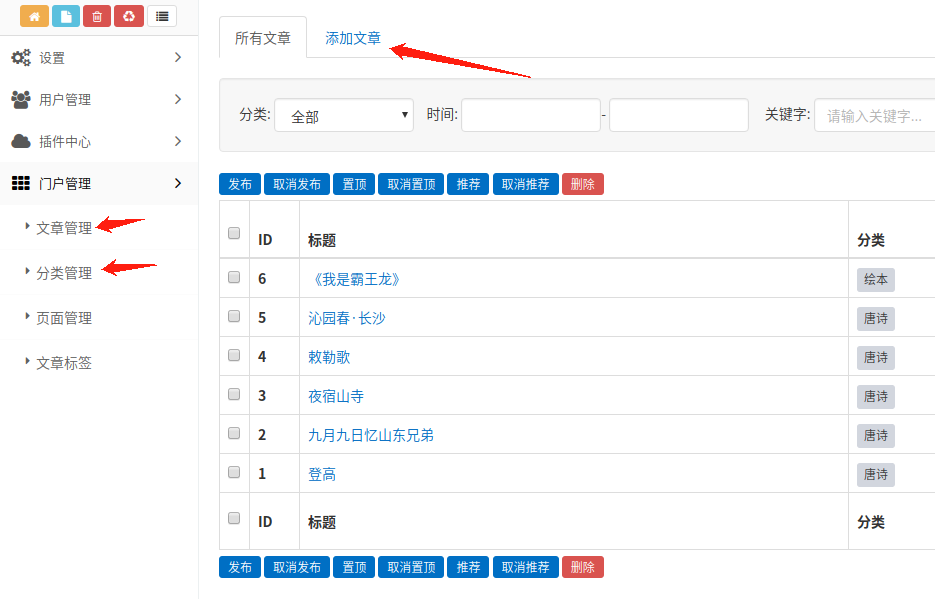Expand the 插件中心 menu chevron
Image resolution: width=935 pixels, height=599 pixels.
pyautogui.click(x=178, y=141)
